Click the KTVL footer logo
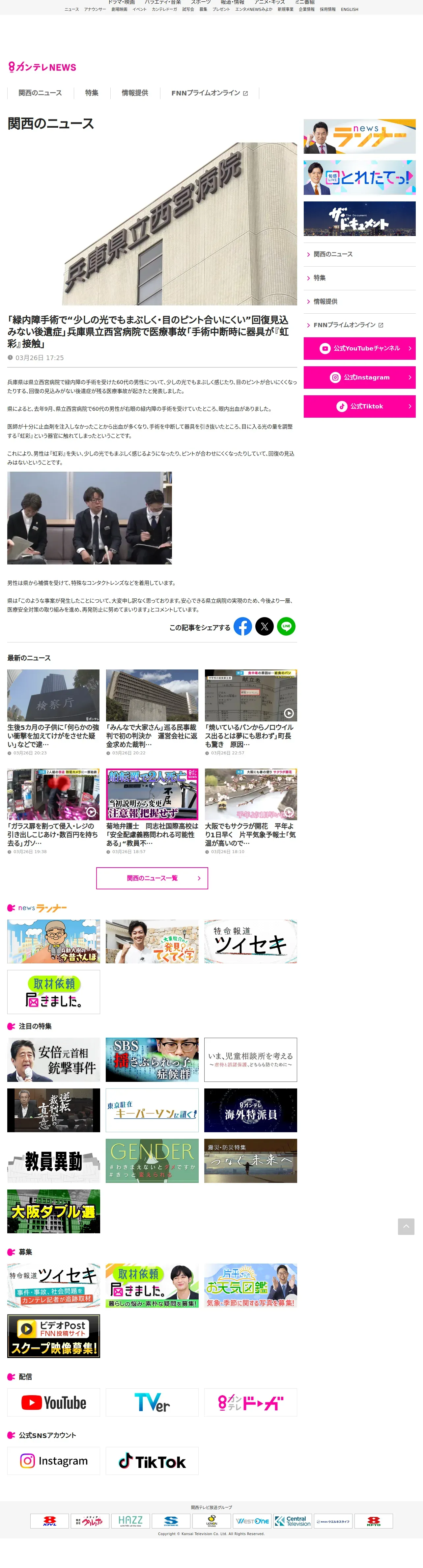This screenshot has height=1568, width=423. (x=49, y=1521)
